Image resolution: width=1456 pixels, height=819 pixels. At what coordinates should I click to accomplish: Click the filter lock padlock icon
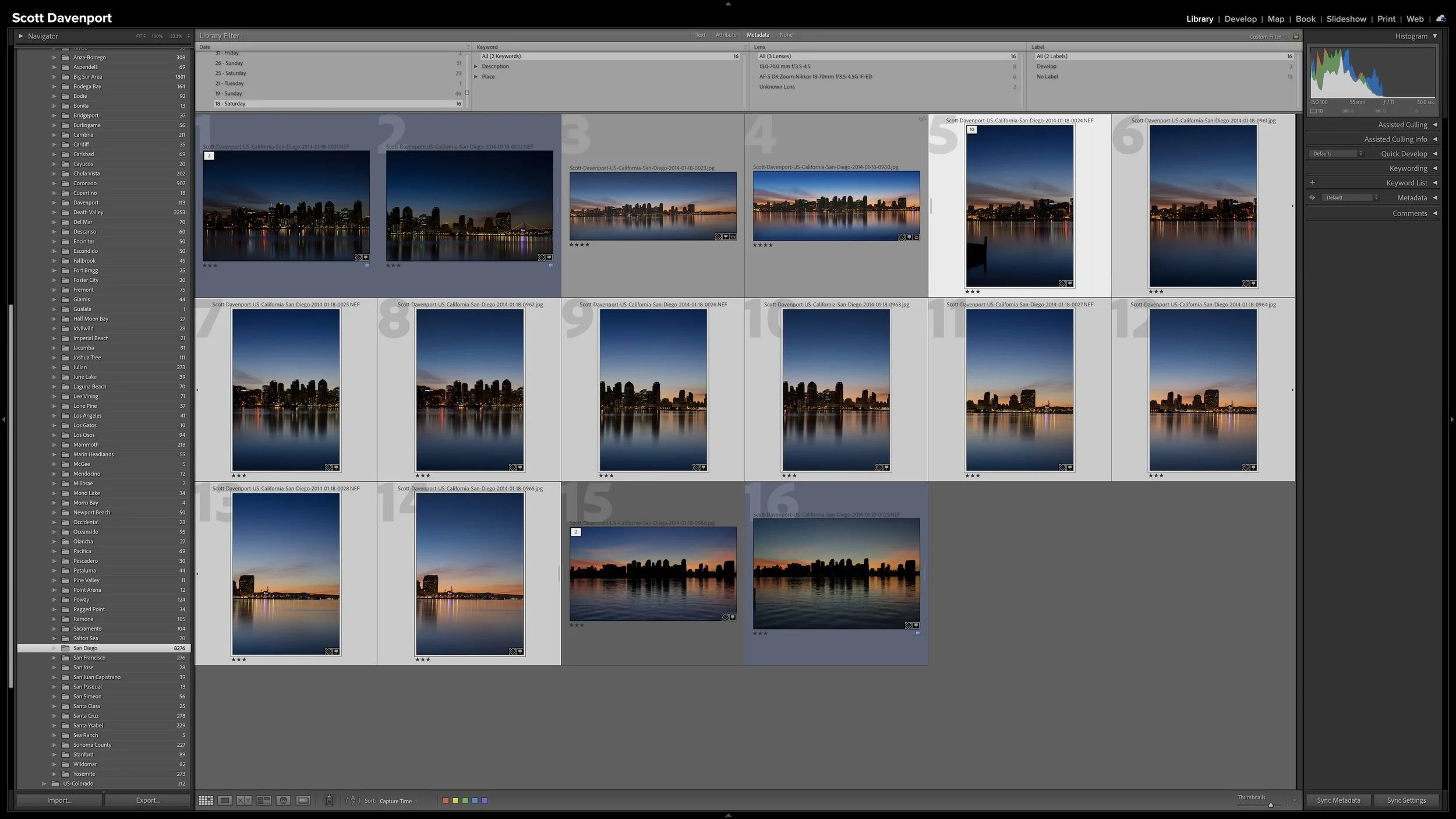click(1296, 36)
